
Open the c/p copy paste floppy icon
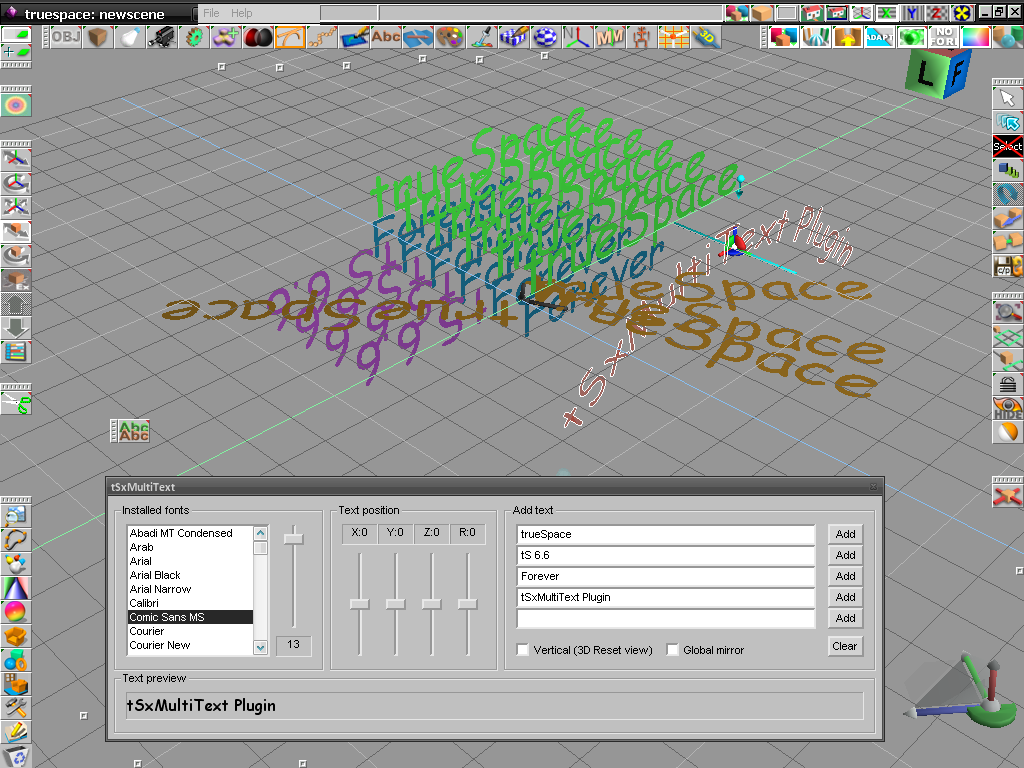coord(1007,266)
